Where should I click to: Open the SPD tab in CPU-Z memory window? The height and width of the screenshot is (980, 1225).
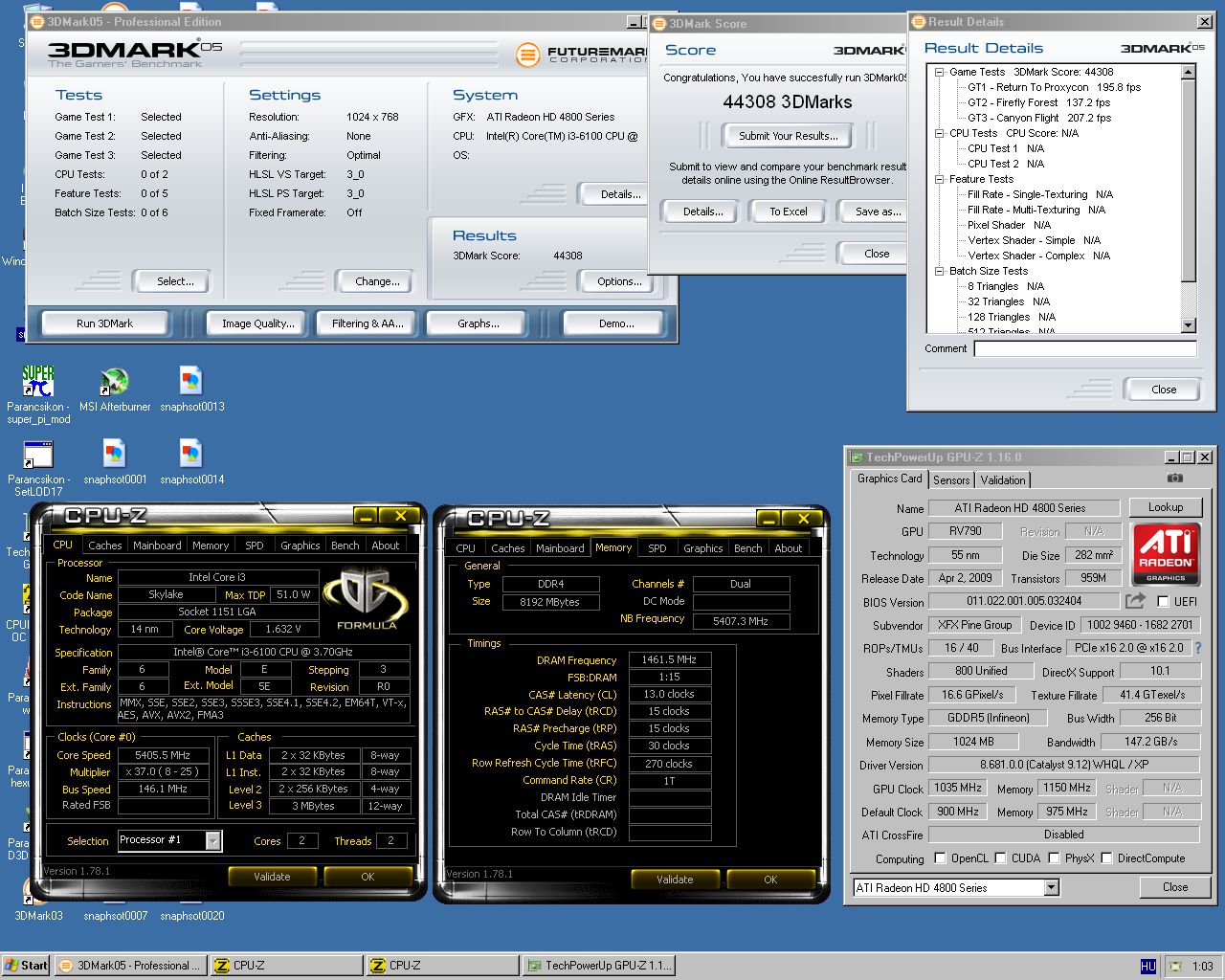[x=657, y=548]
